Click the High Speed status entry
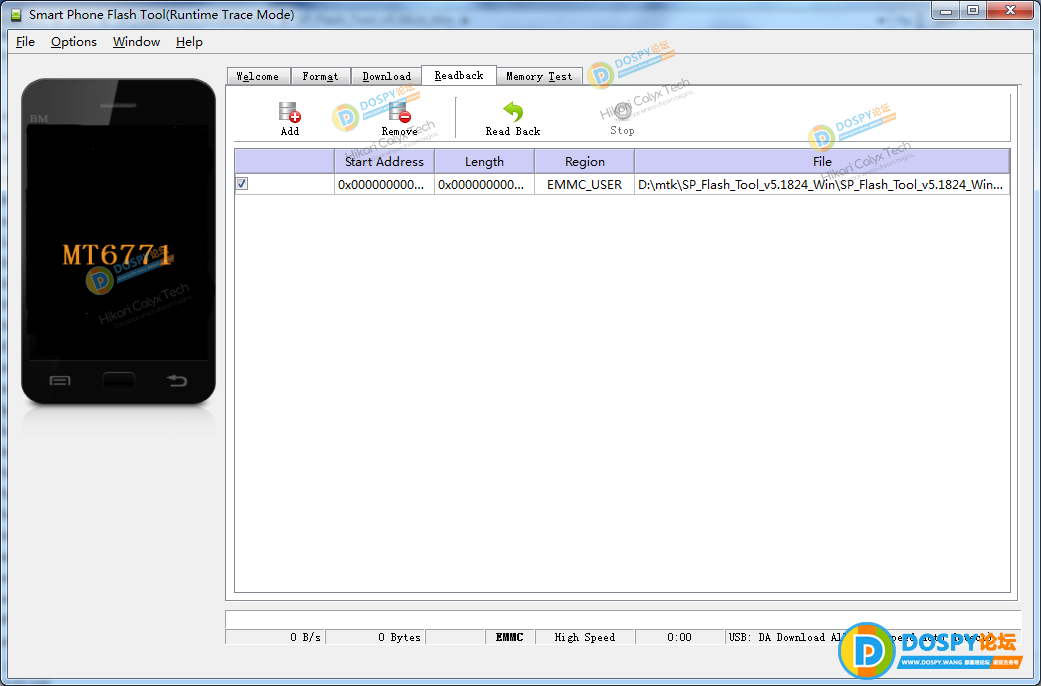1041x686 pixels. 584,637
